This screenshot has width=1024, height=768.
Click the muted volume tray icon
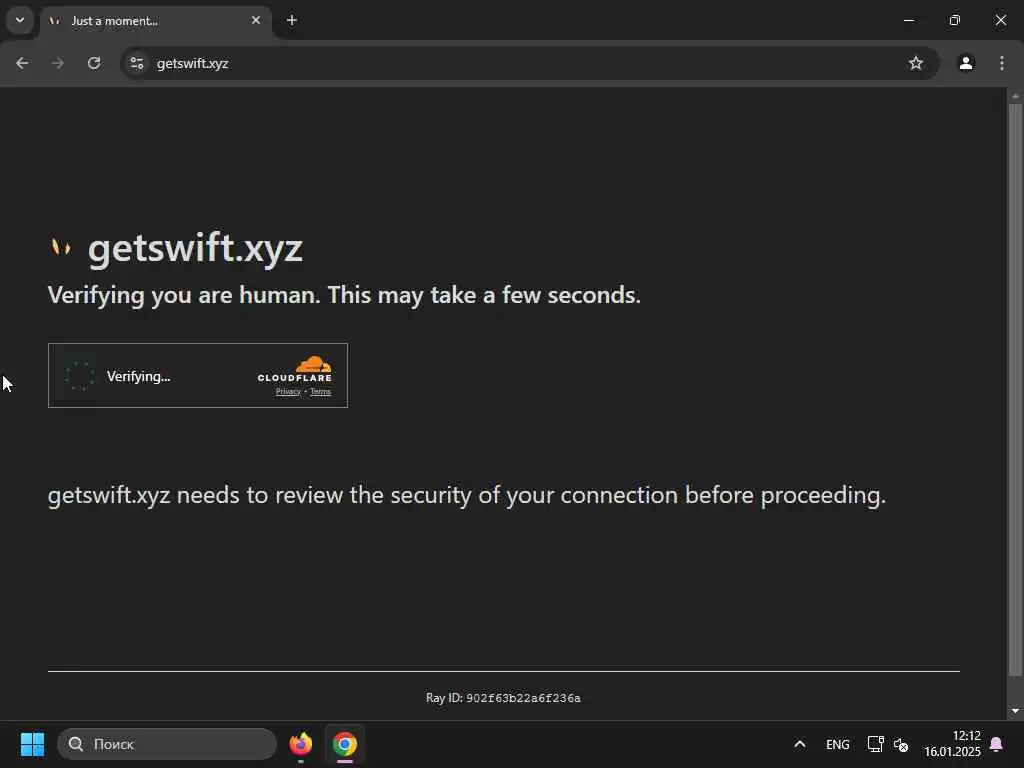click(x=901, y=744)
